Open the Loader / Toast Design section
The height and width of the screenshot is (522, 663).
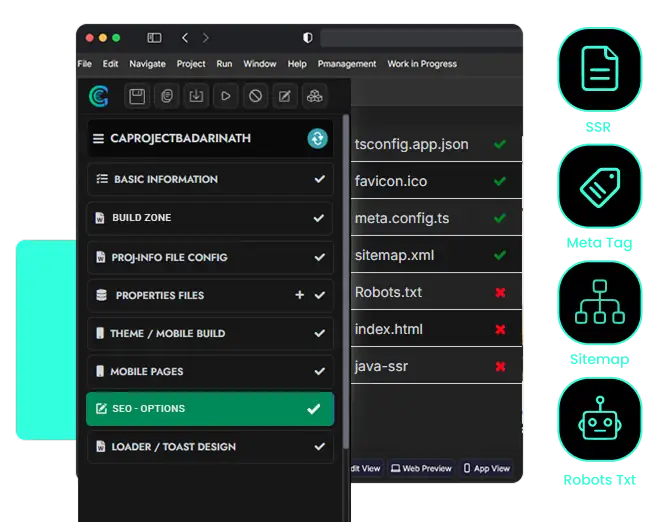[x=210, y=446]
